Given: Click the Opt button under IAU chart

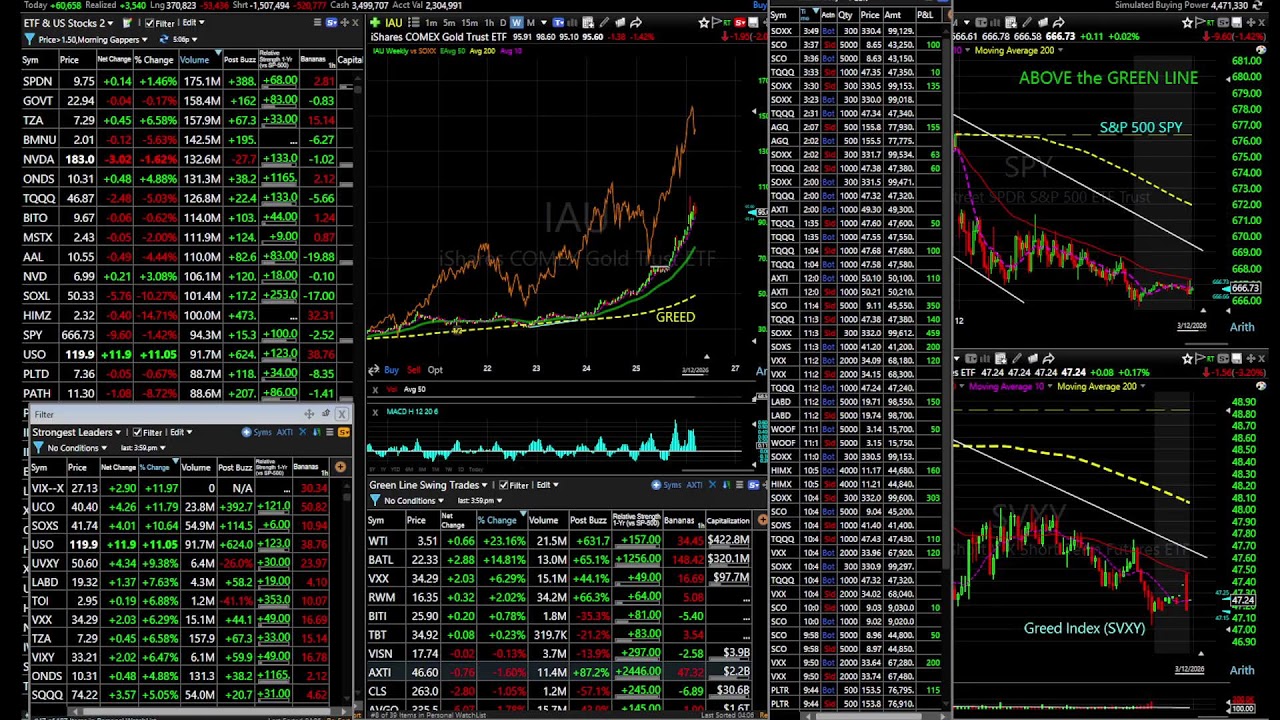Looking at the screenshot, I should coord(435,370).
